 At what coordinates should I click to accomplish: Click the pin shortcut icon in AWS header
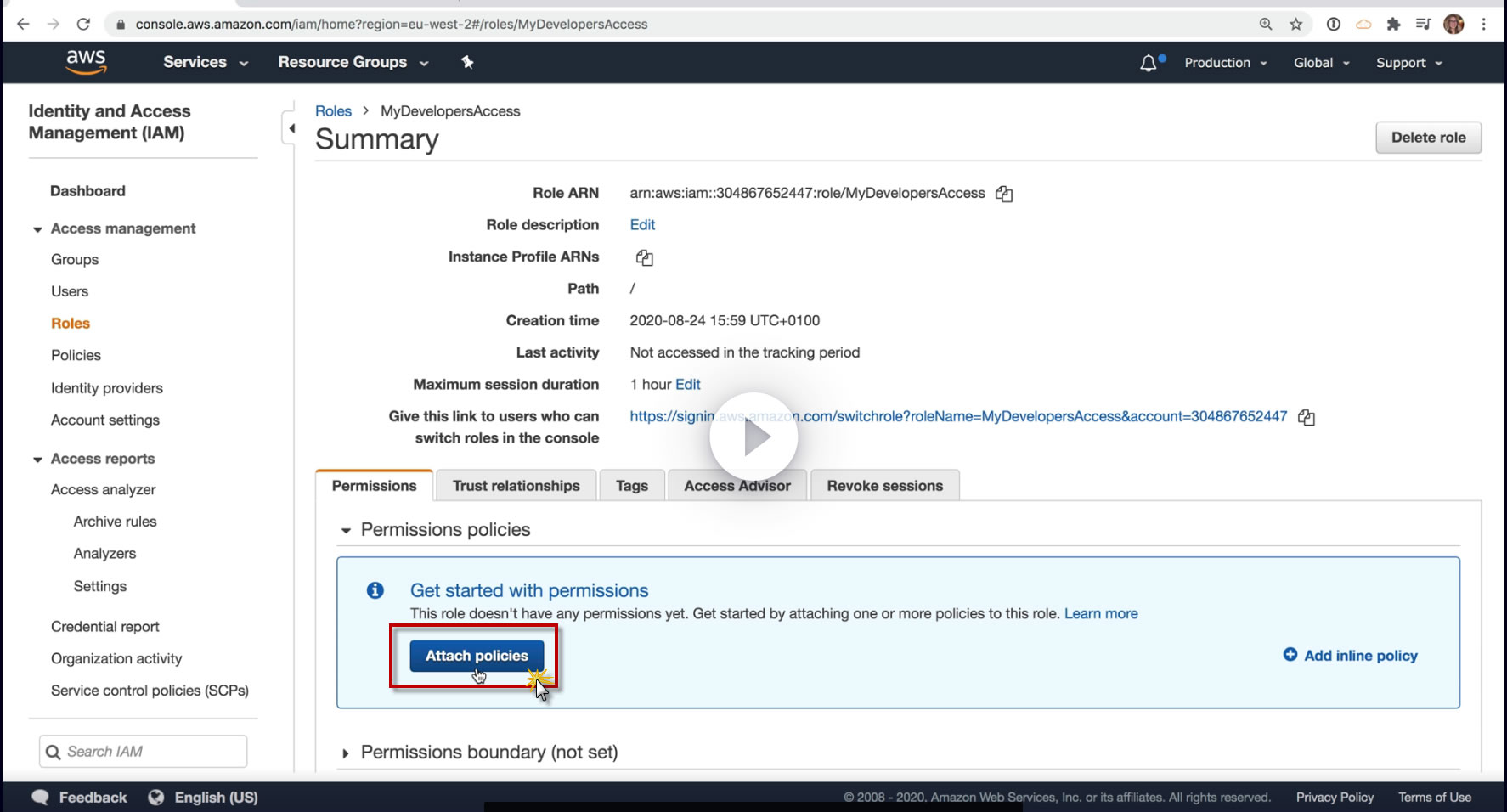(x=467, y=62)
